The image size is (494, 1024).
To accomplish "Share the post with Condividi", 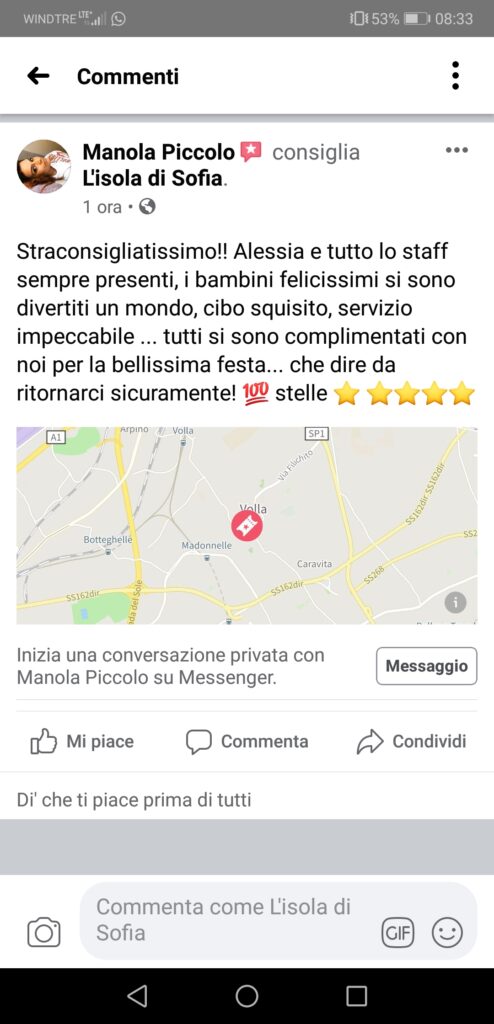I will tap(412, 741).
